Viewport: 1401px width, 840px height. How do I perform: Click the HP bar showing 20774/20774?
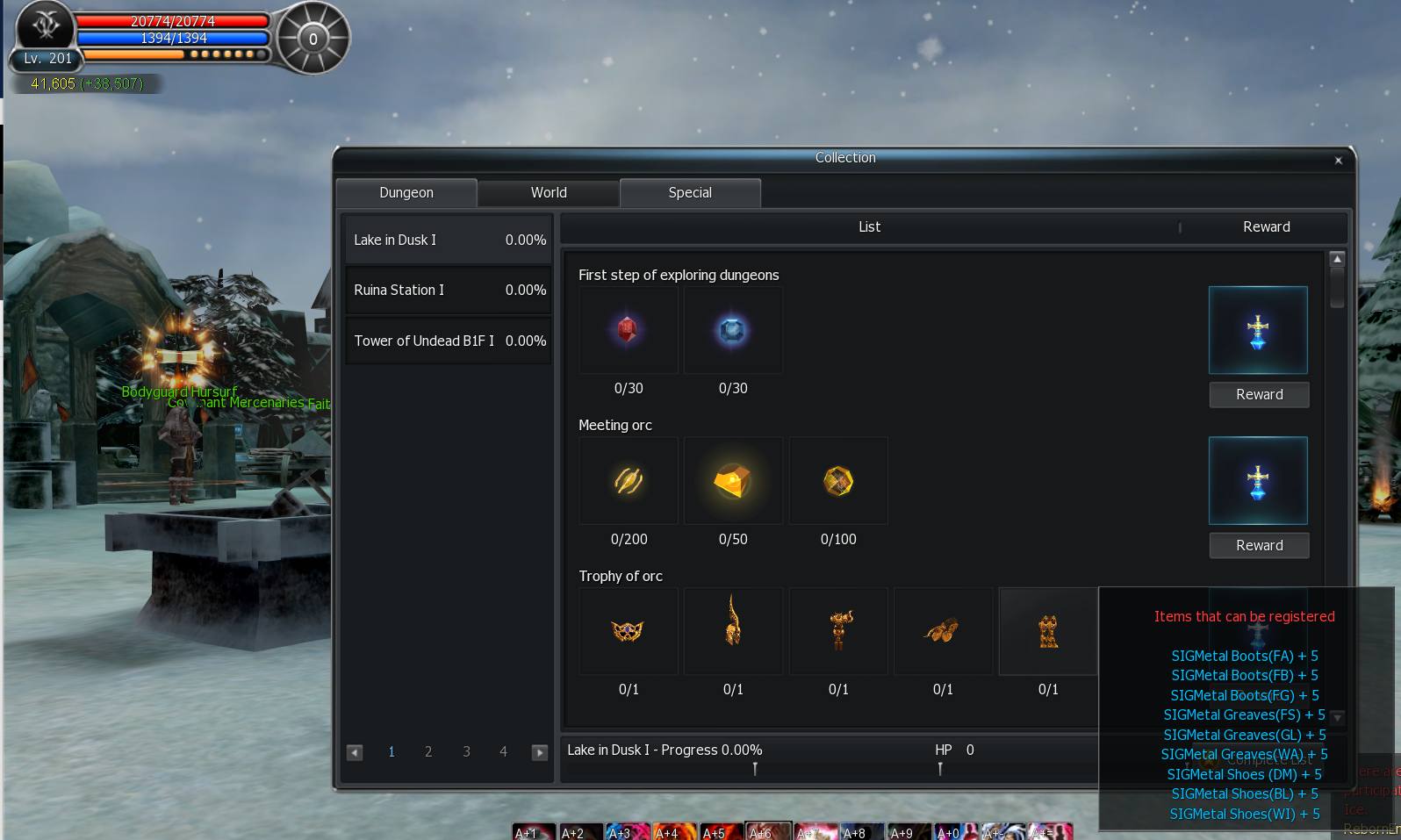173,20
